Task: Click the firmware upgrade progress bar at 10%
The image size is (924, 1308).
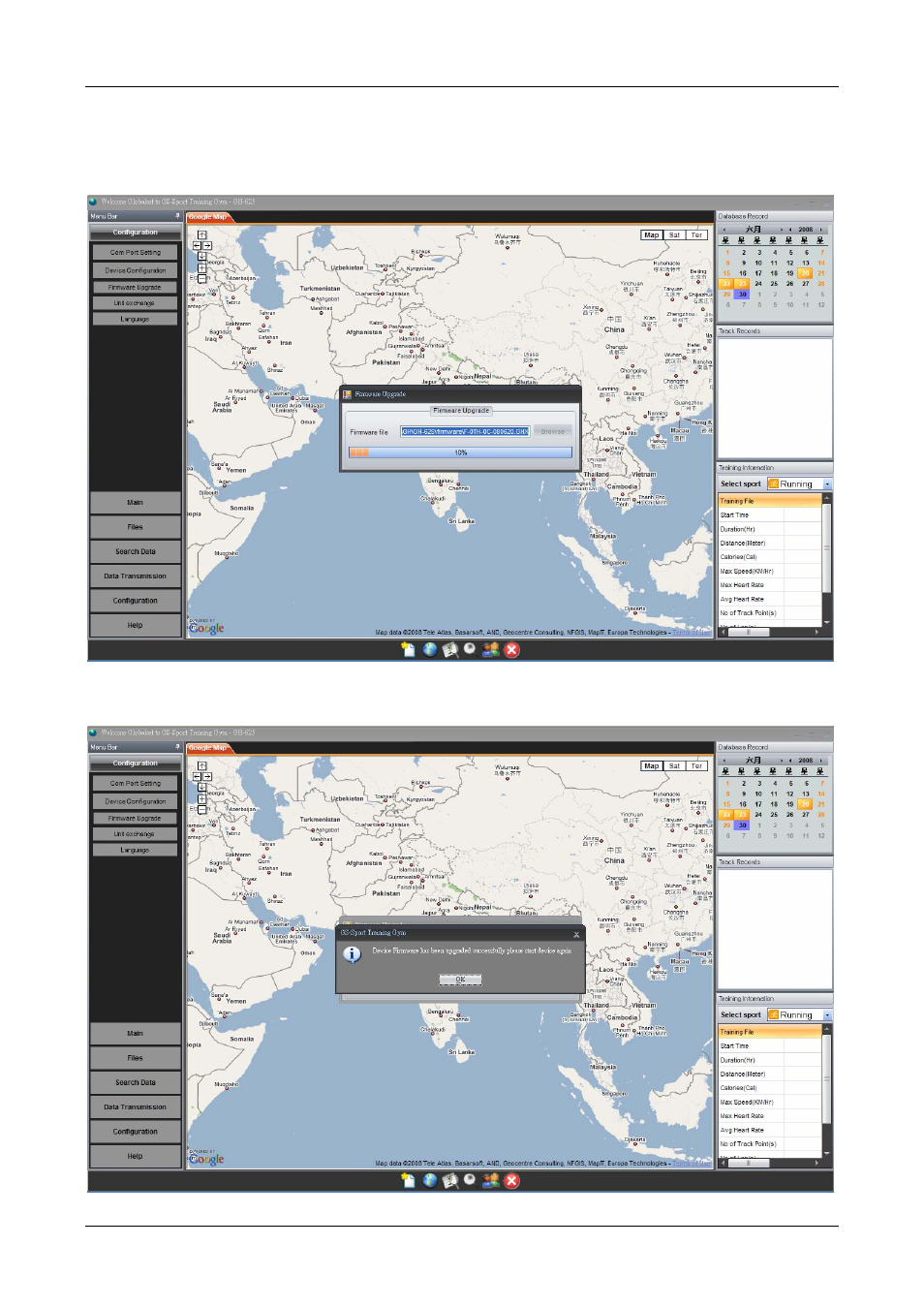Action: tap(460, 452)
